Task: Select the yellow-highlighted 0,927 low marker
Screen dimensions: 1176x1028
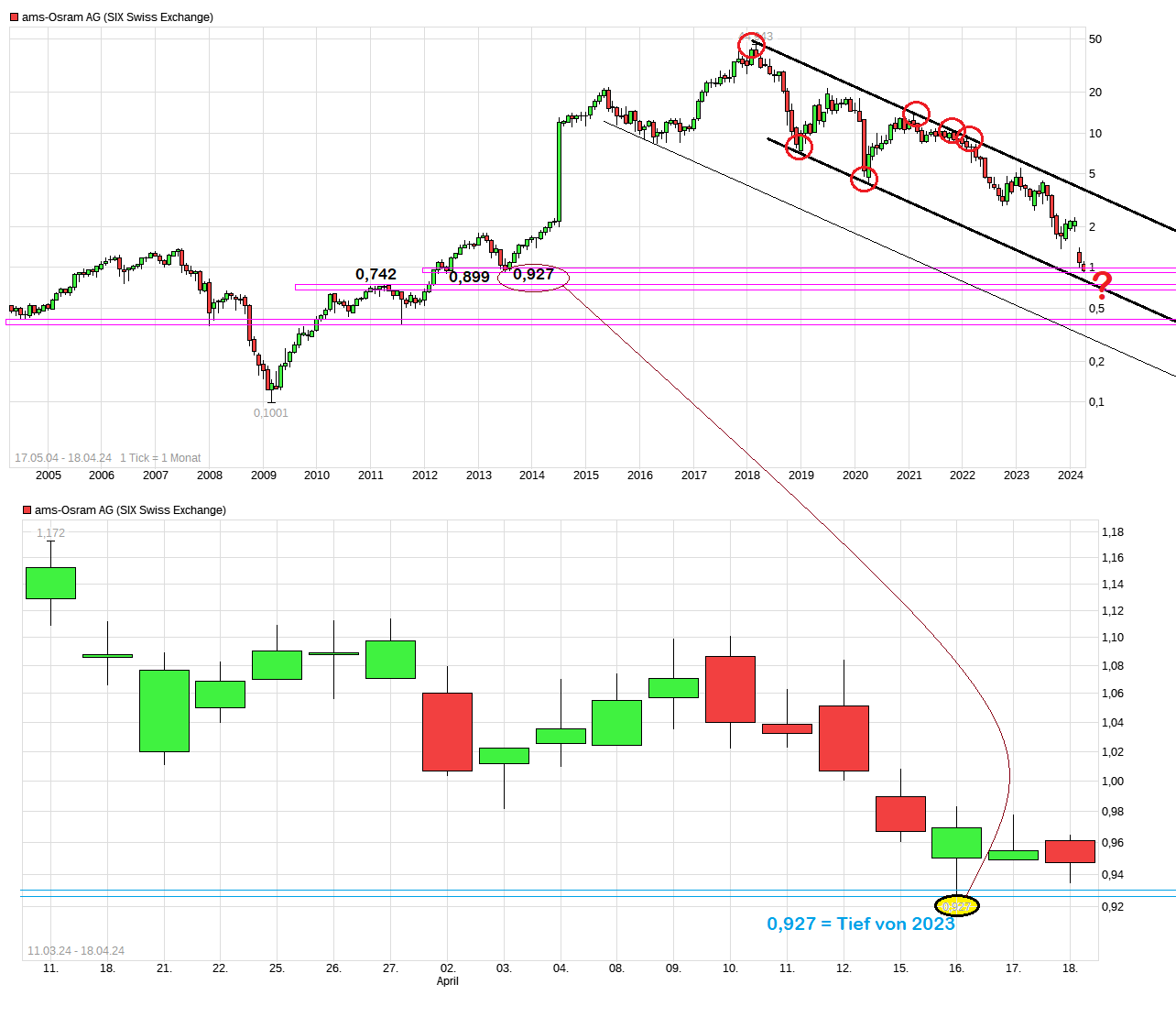Action: click(x=956, y=906)
